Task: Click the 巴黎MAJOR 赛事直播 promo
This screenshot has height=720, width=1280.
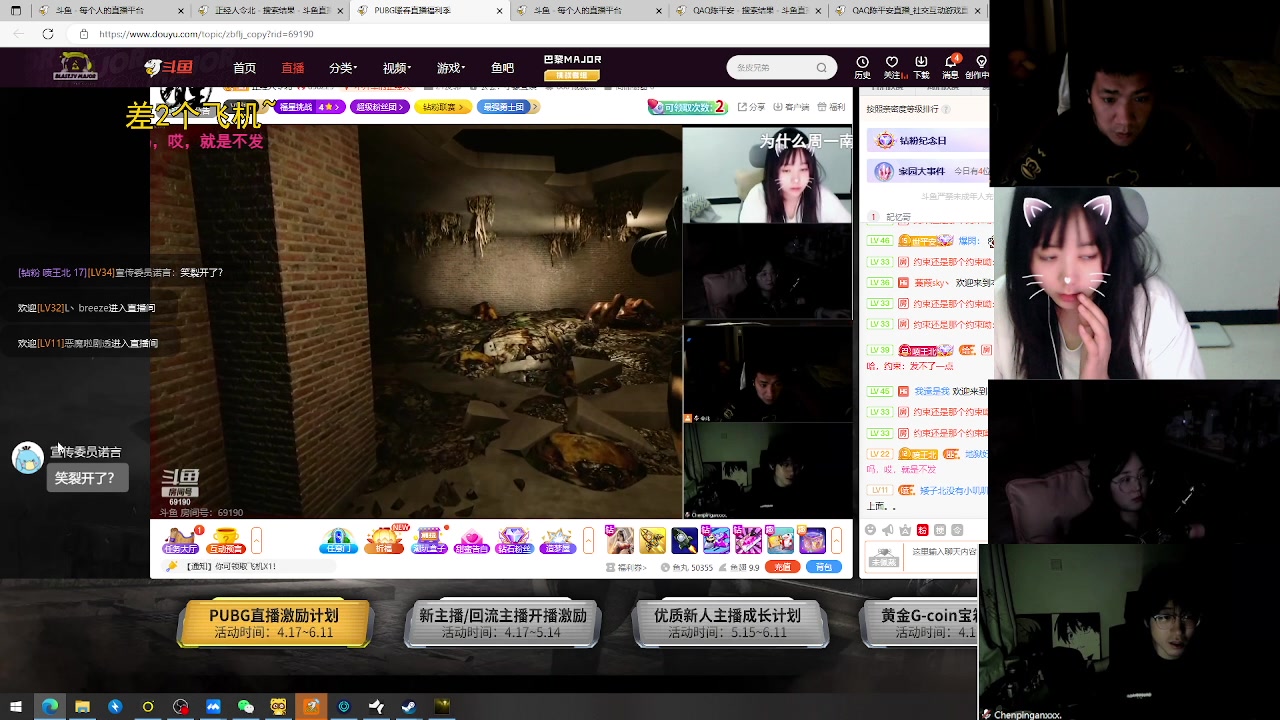Action: [x=572, y=67]
